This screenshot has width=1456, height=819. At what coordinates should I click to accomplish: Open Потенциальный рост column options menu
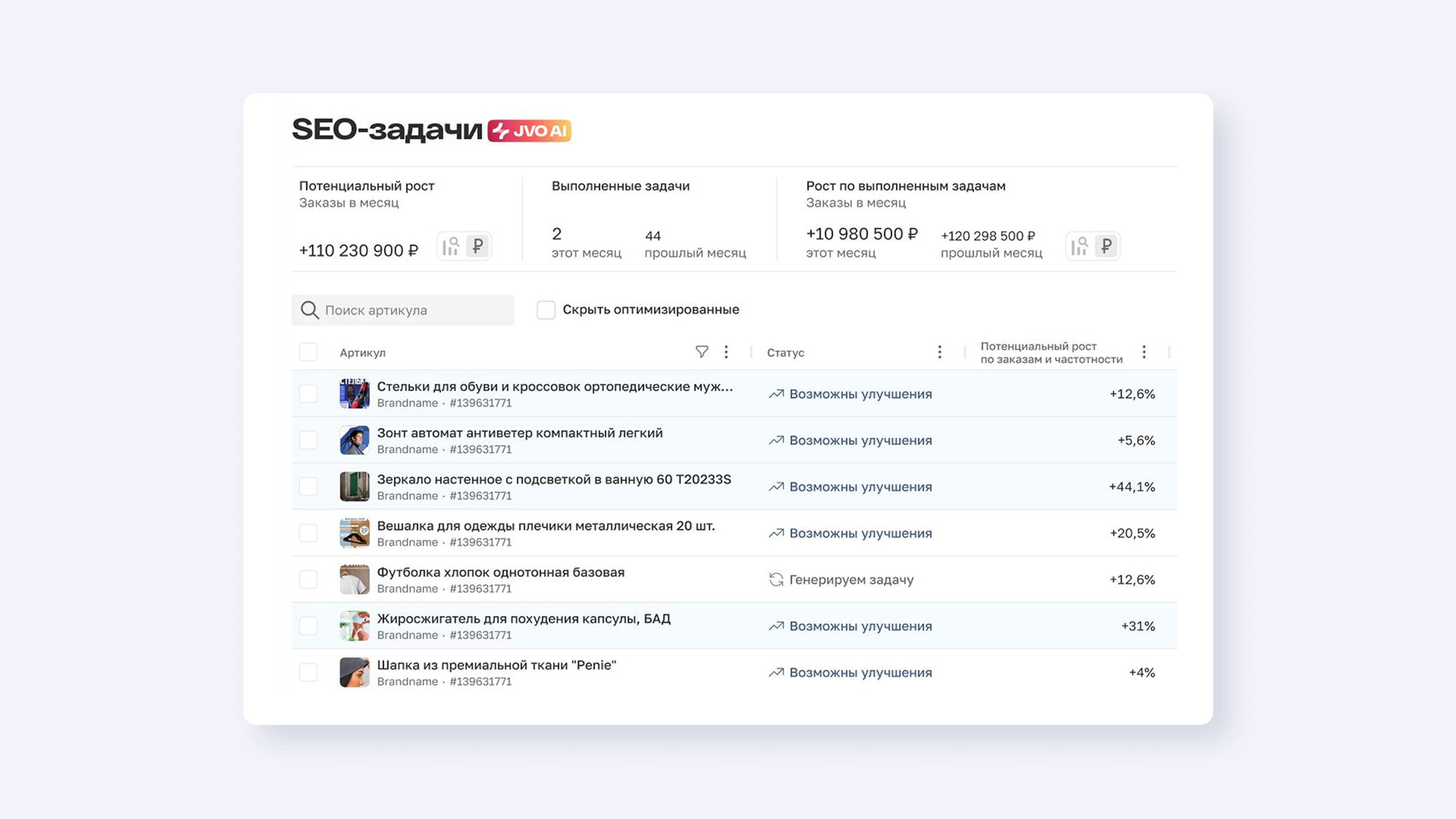(1144, 352)
